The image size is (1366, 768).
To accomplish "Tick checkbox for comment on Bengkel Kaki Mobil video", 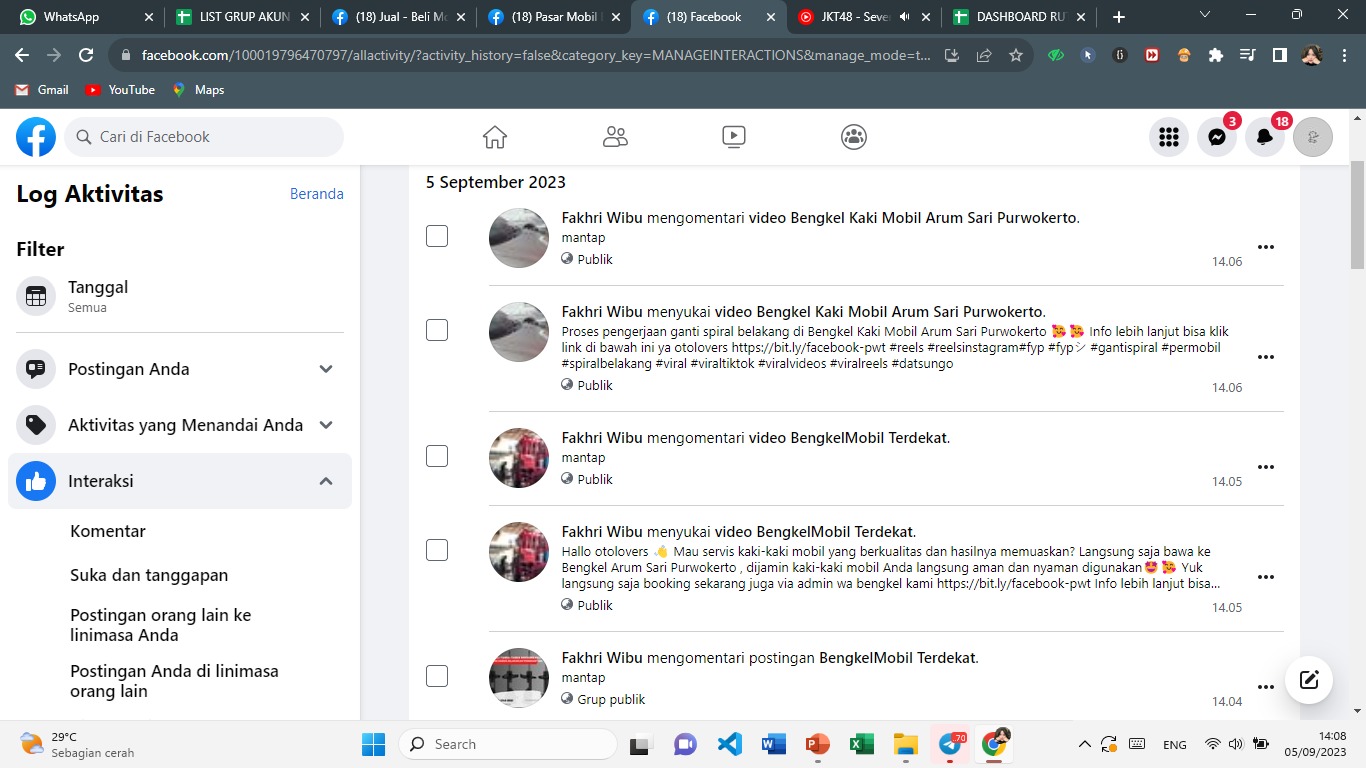I will coord(437,236).
